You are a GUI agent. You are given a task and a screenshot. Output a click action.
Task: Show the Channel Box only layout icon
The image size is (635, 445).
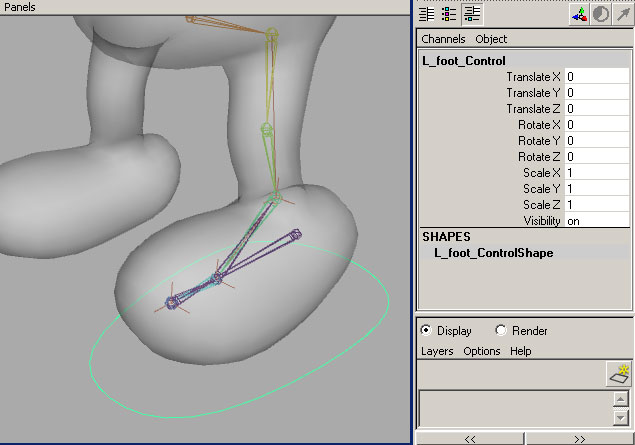[427, 14]
